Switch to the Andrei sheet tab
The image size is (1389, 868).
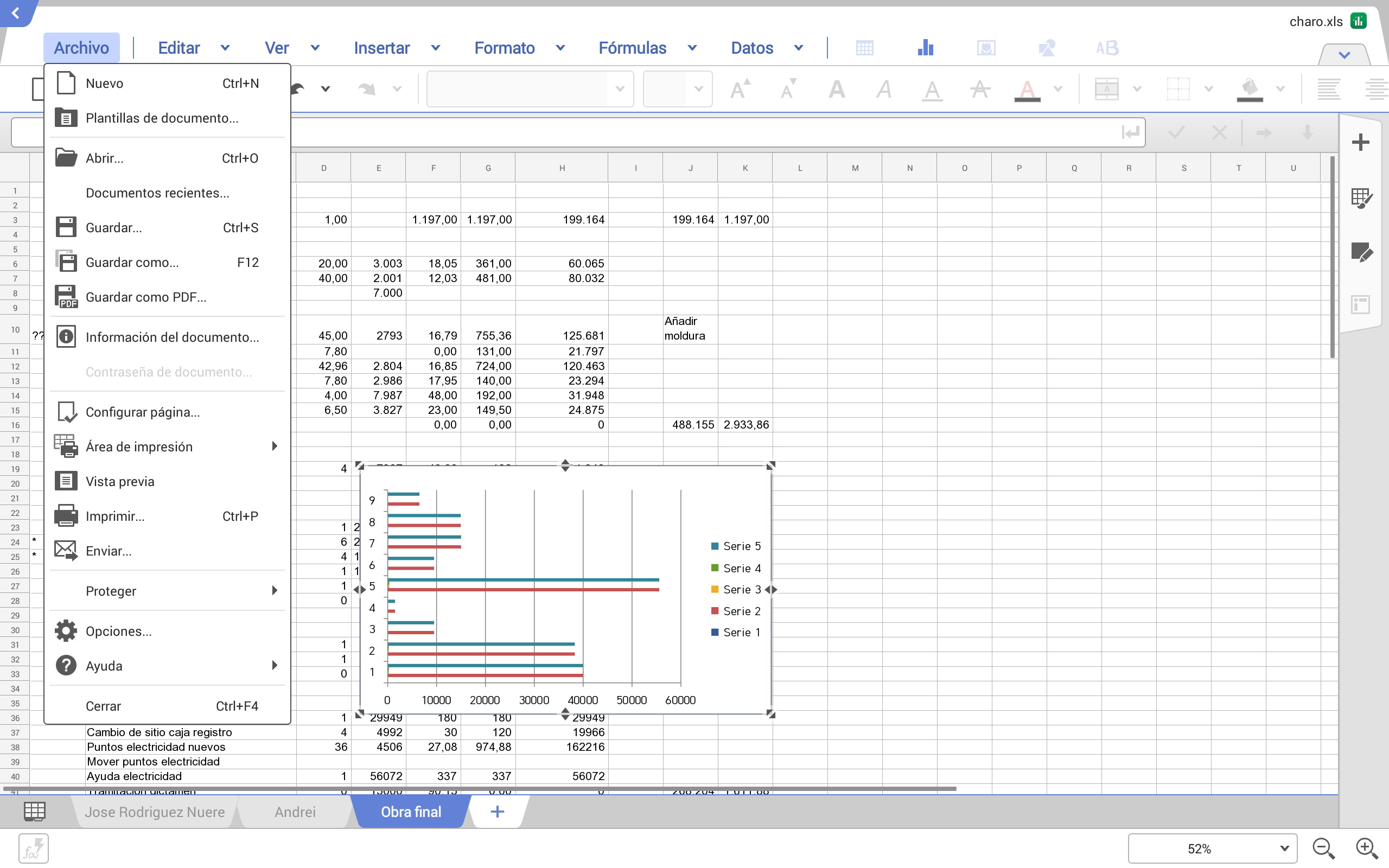tap(295, 811)
